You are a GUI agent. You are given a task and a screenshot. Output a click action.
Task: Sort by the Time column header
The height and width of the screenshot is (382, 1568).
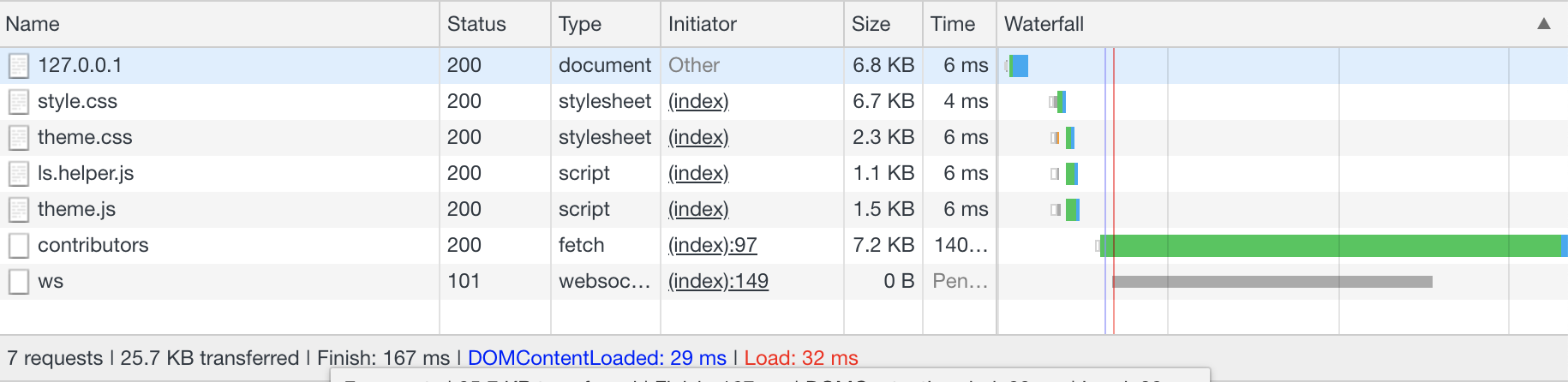[x=953, y=24]
